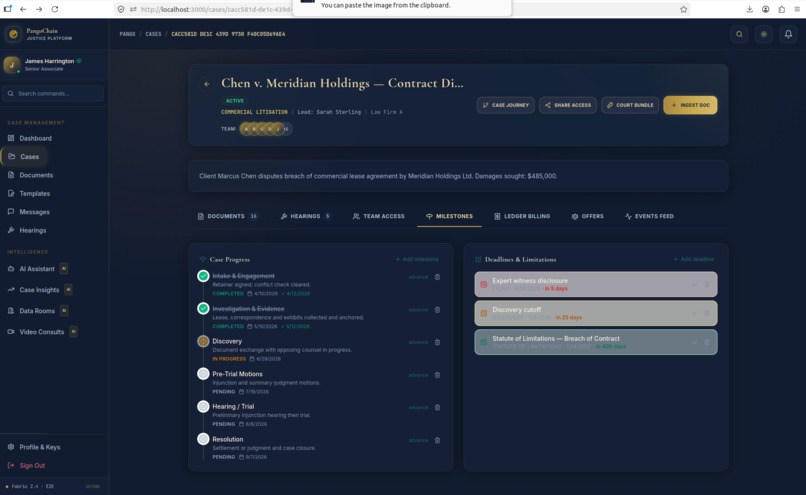Mark Expert witness disclosure deadline done
This screenshot has height=495, width=806.
point(695,284)
